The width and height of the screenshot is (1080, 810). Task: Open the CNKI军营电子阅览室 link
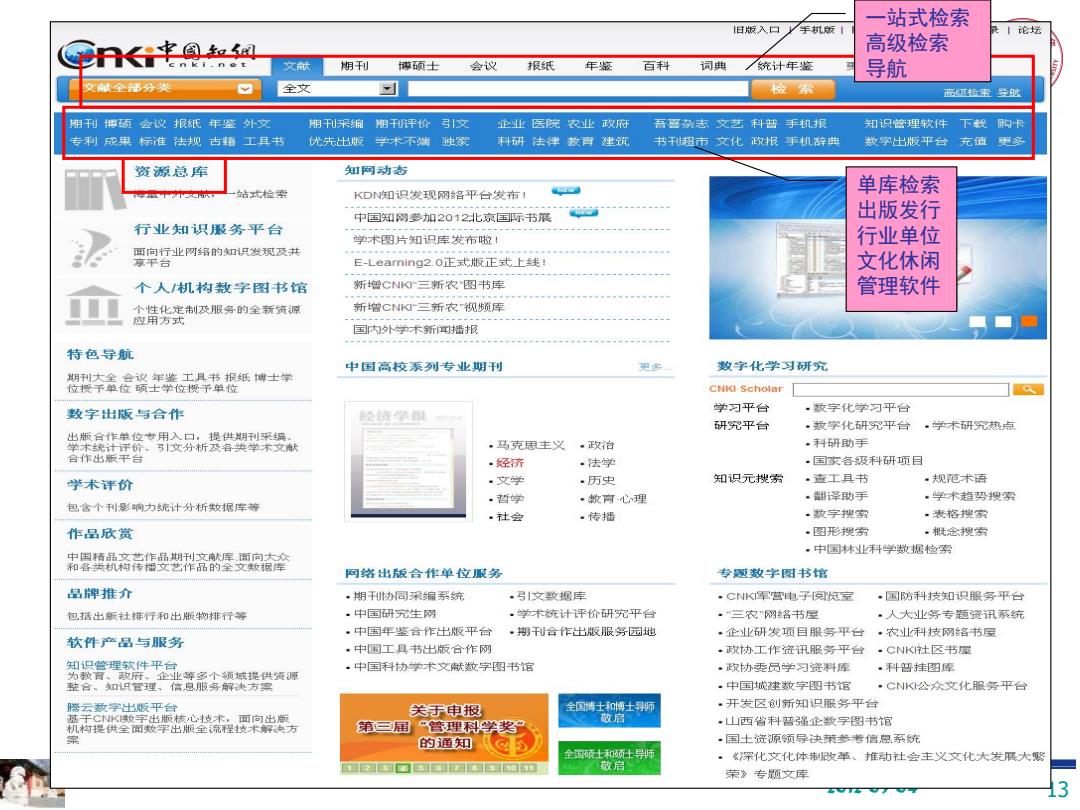click(790, 596)
